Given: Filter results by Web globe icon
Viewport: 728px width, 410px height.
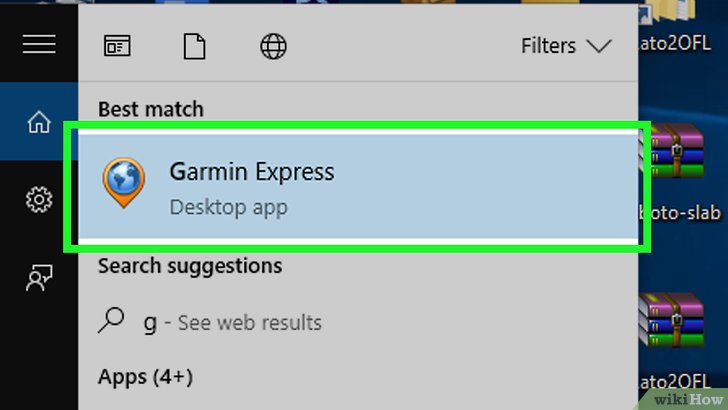Looking at the screenshot, I should pyautogui.click(x=273, y=46).
